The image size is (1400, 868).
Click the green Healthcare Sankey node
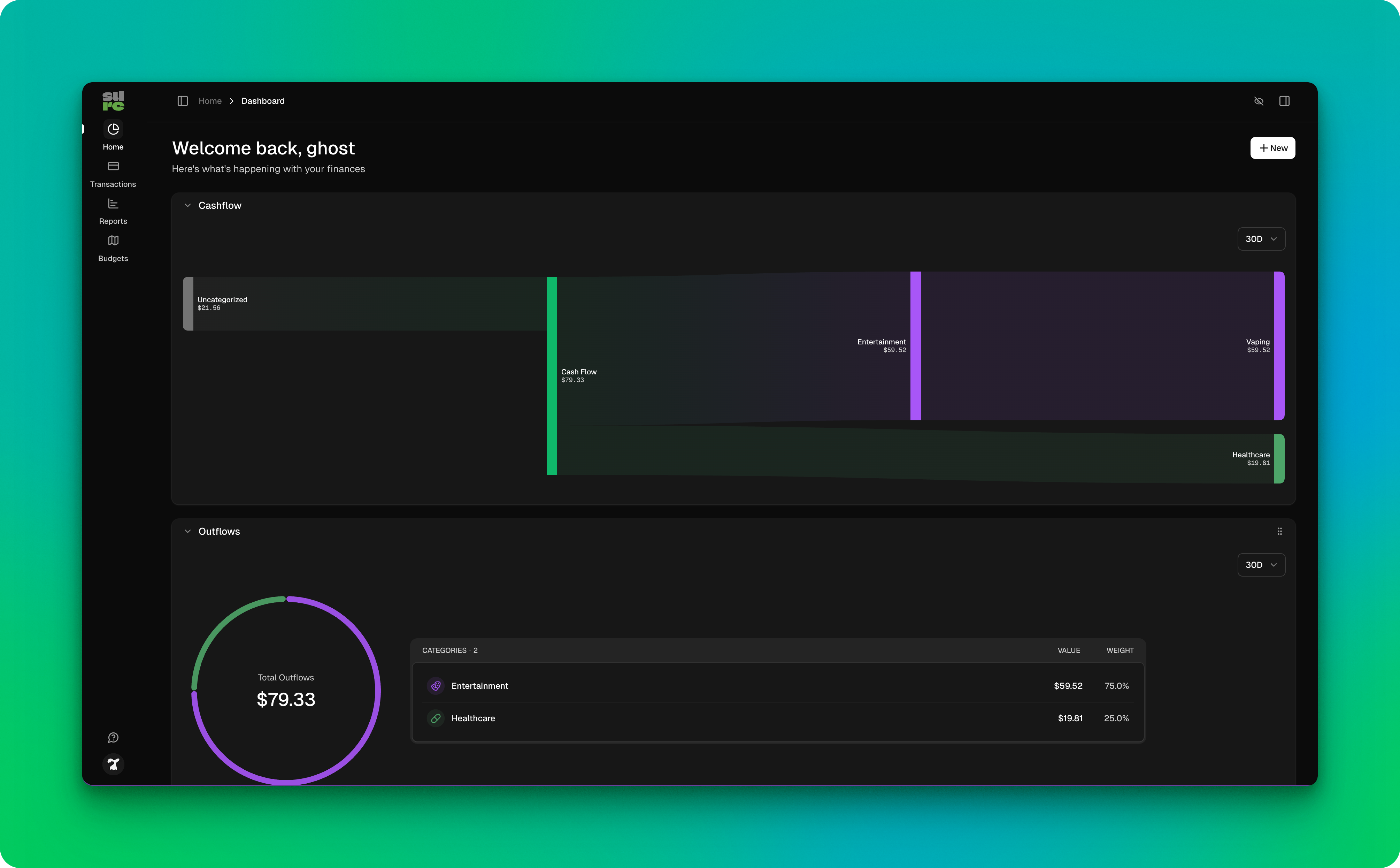[1279, 459]
